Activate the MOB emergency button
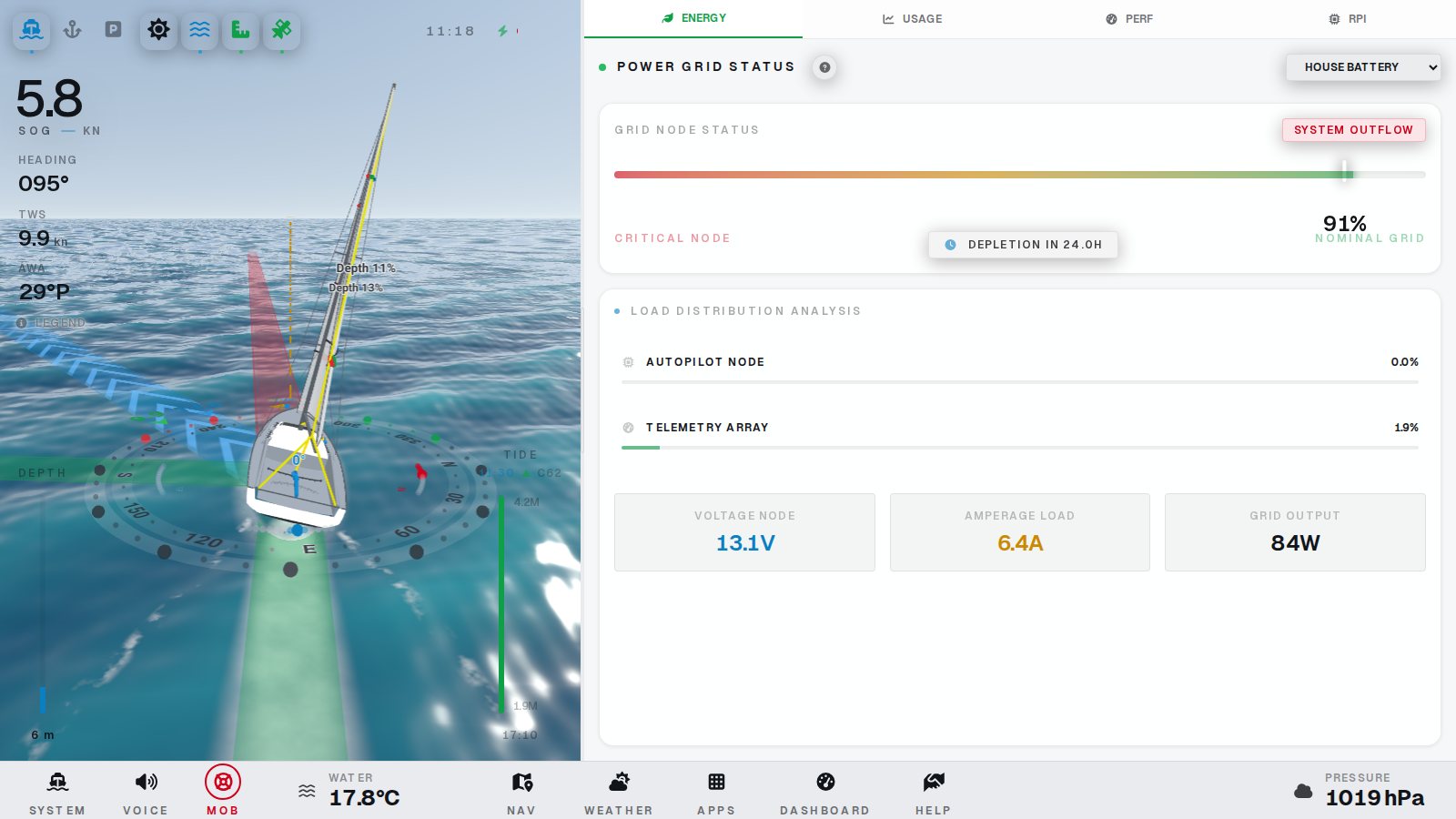This screenshot has height=819, width=1456. [x=223, y=789]
